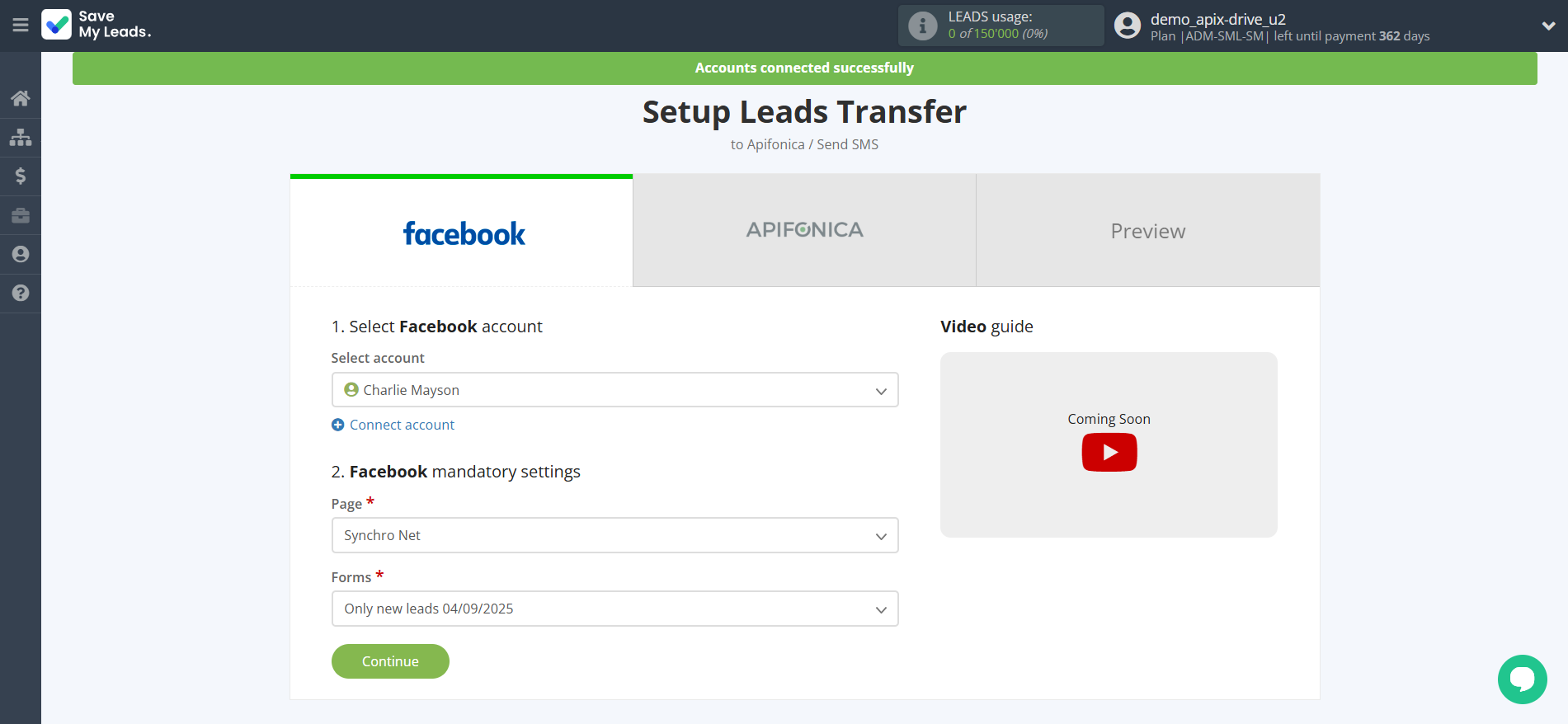Switch to the Apifonica tab
The width and height of the screenshot is (1568, 724).
point(804,231)
